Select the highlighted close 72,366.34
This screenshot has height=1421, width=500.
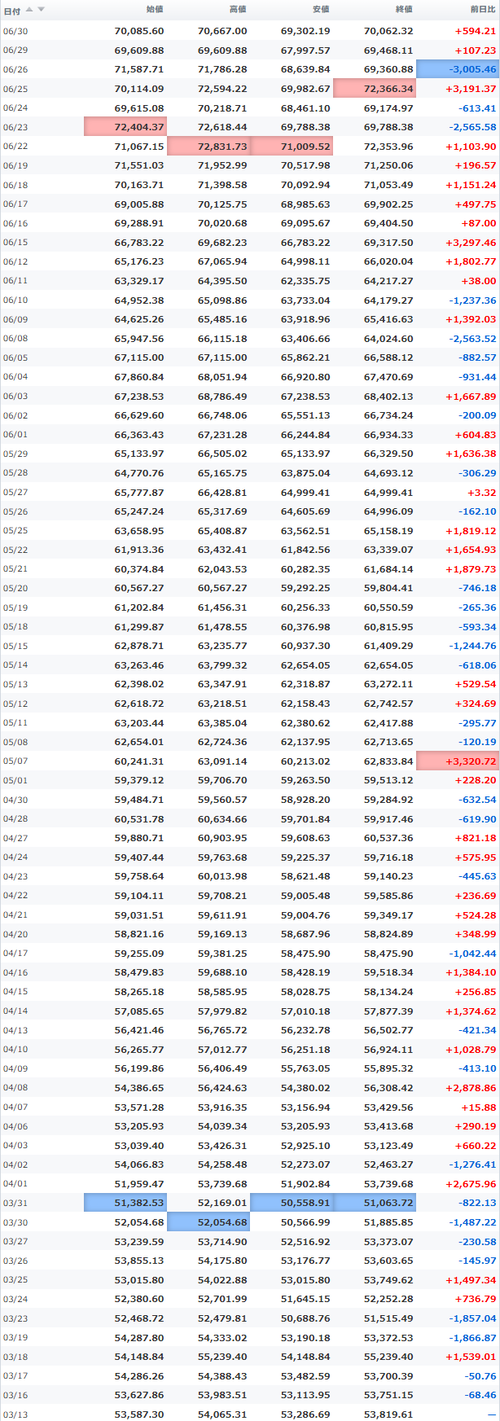[x=374, y=89]
